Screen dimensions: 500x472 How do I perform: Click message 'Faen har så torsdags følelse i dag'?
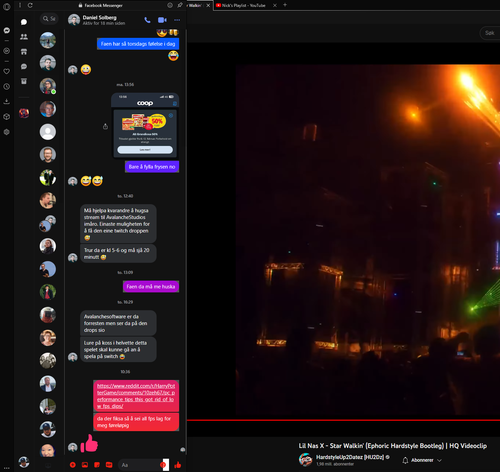click(x=138, y=44)
